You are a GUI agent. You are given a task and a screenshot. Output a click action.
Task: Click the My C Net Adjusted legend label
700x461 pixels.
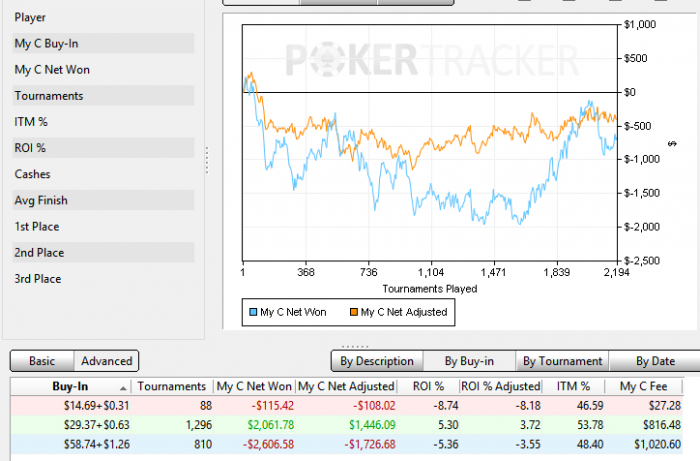point(404,312)
